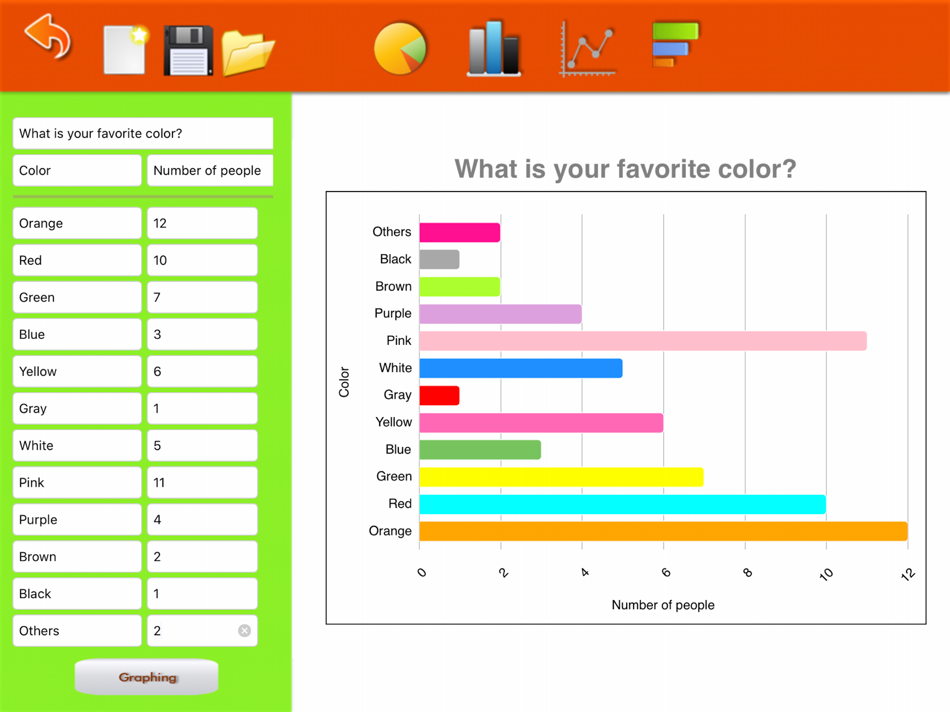The image size is (950, 712).
Task: Click the small red Gray bar
Action: click(439, 395)
